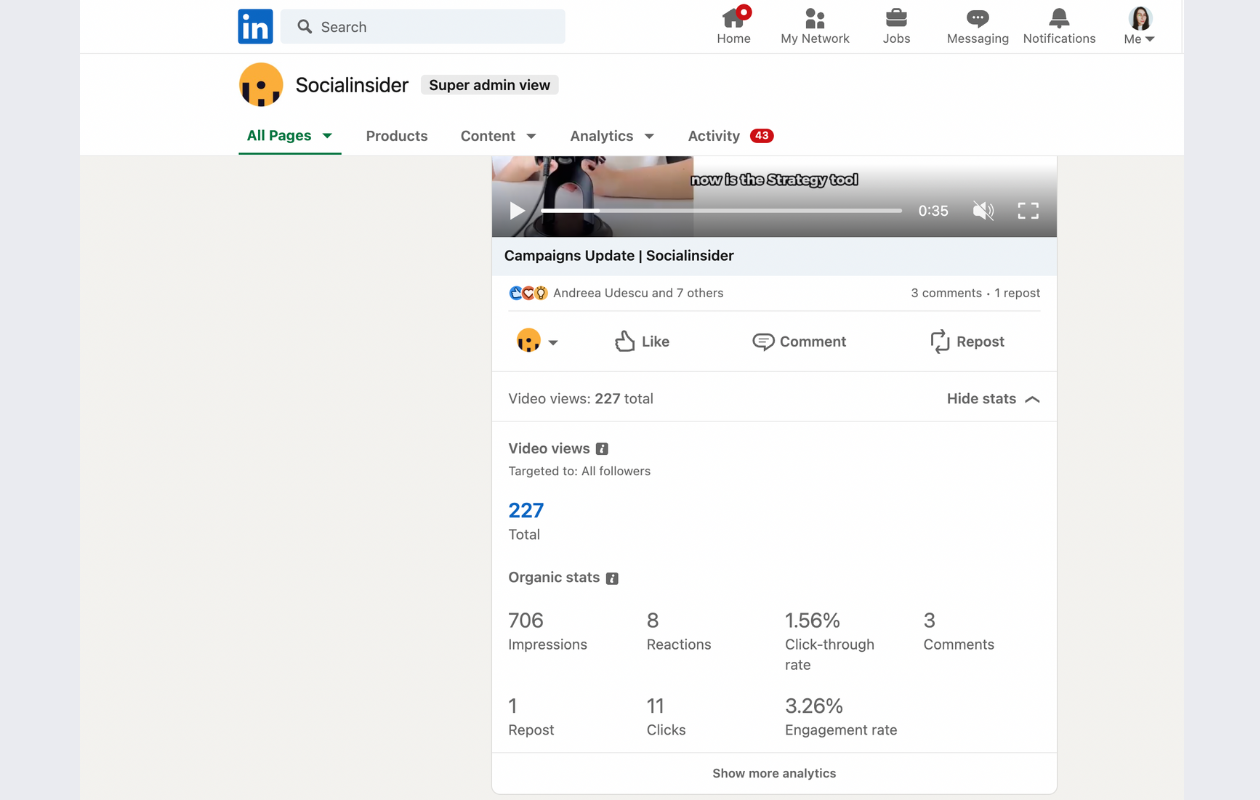This screenshot has width=1260, height=800.
Task: Click the Super admin view badge
Action: pos(489,85)
